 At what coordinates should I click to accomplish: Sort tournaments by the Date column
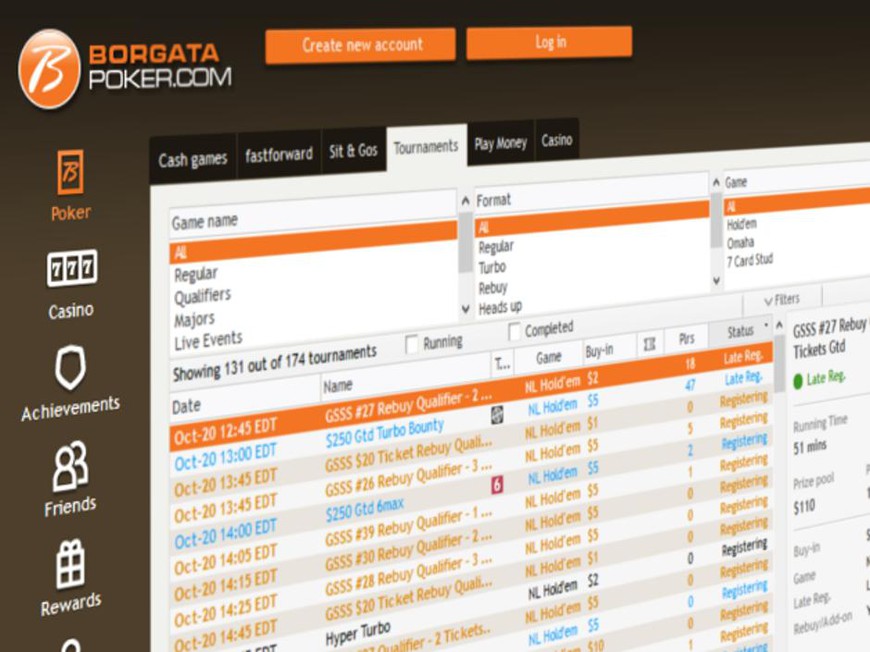(x=244, y=401)
